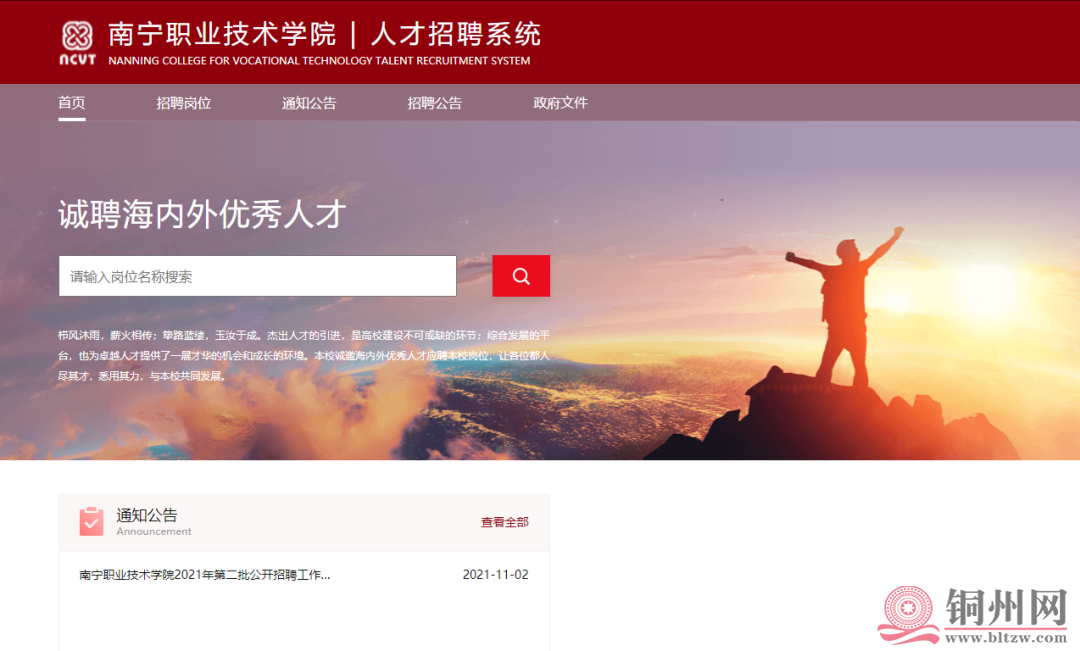Click the 诚聘海内外优秀人才 banner heading
Viewport: 1080px width, 651px height.
click(202, 214)
